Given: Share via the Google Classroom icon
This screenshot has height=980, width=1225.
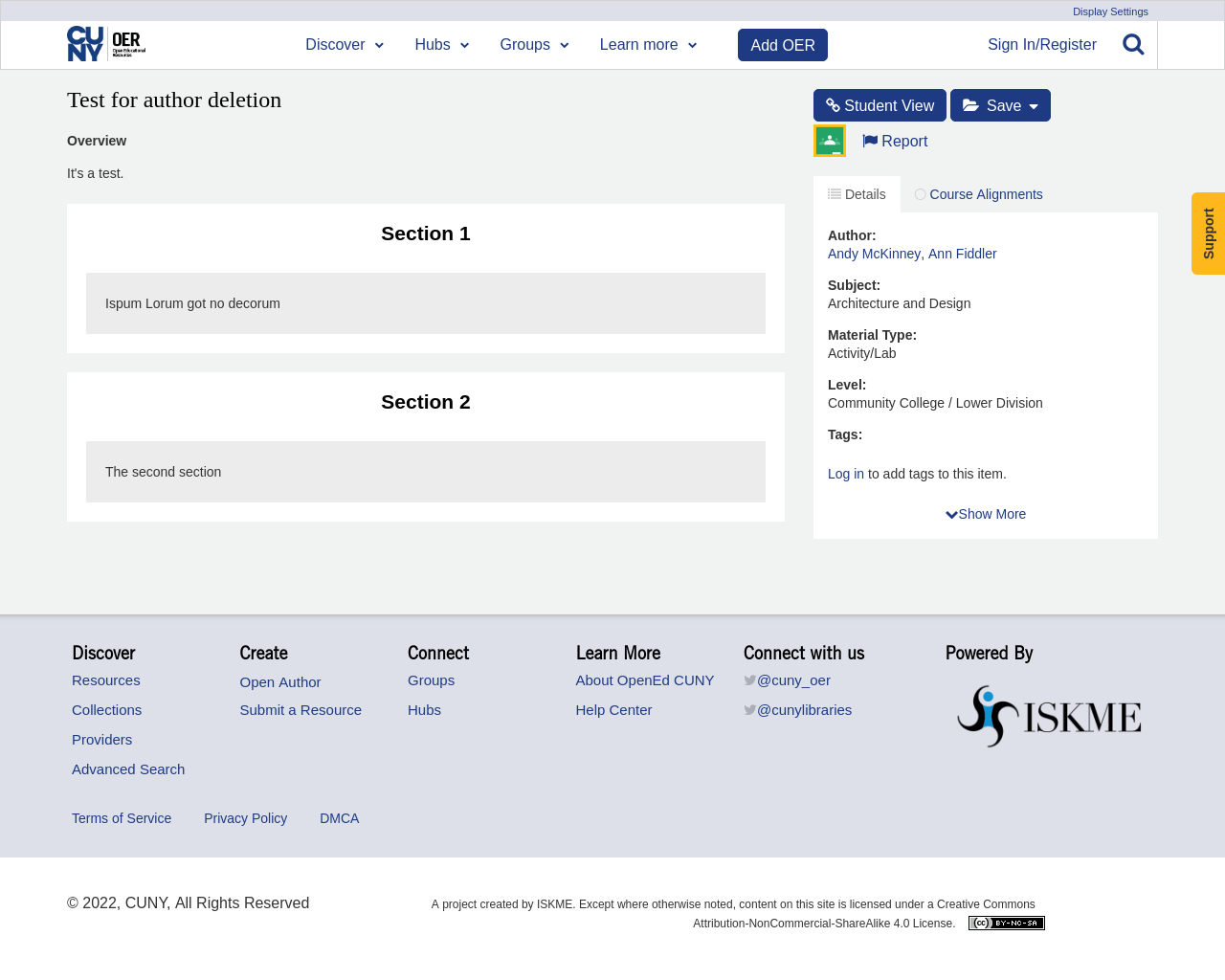Looking at the screenshot, I should pos(830,141).
